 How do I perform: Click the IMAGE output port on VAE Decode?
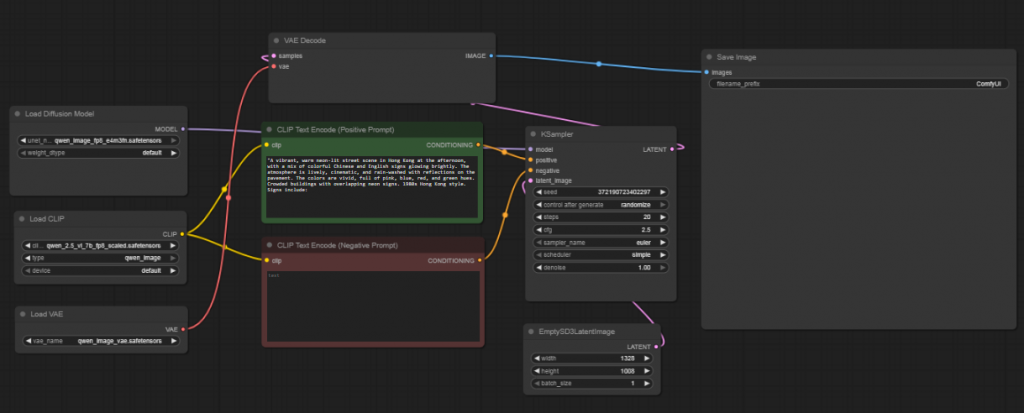[491, 56]
